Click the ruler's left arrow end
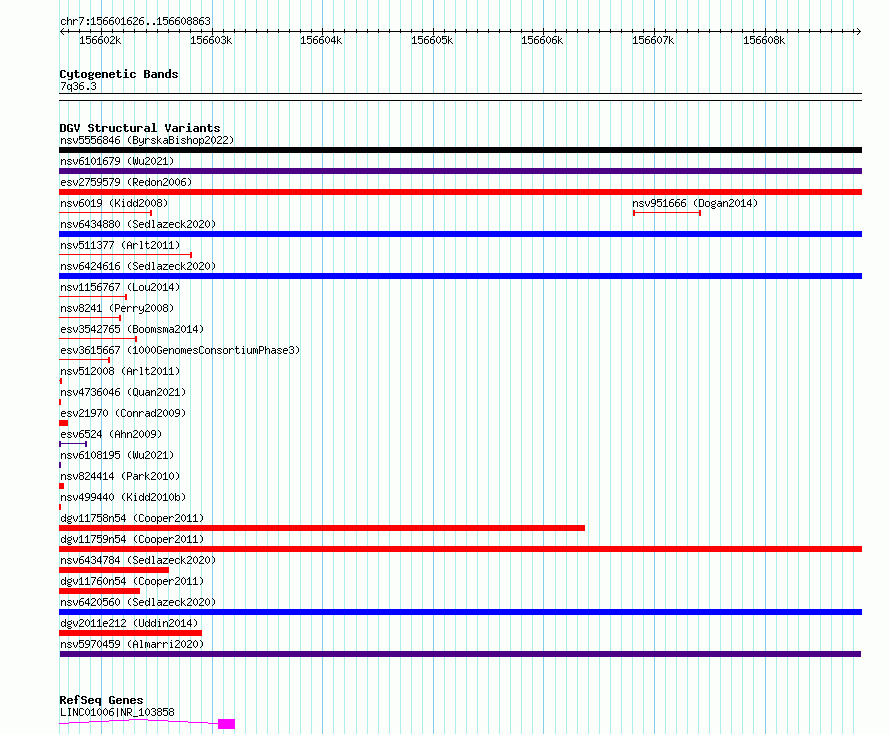Image resolution: width=890 pixels, height=734 pixels. click(62, 32)
